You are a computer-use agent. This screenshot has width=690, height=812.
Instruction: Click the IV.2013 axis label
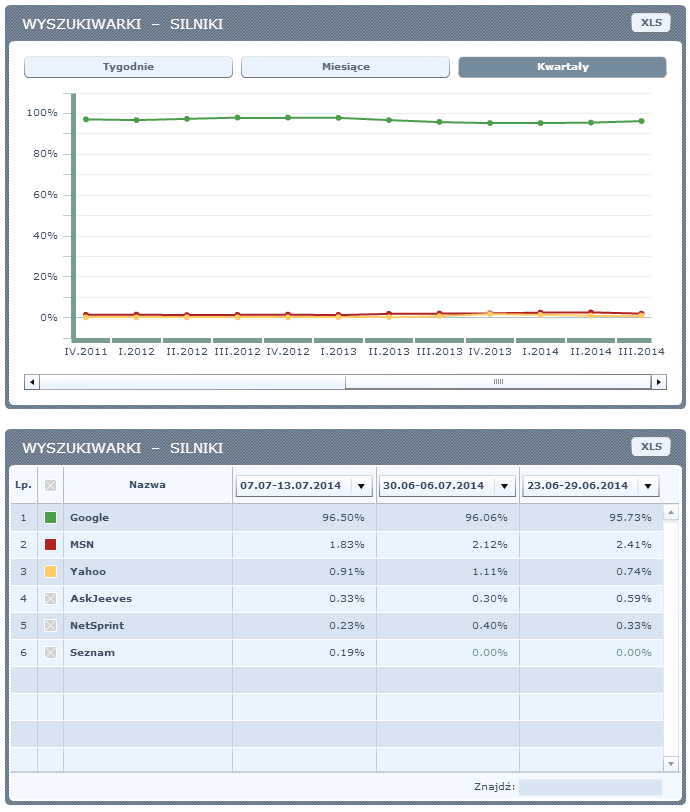click(x=490, y=352)
